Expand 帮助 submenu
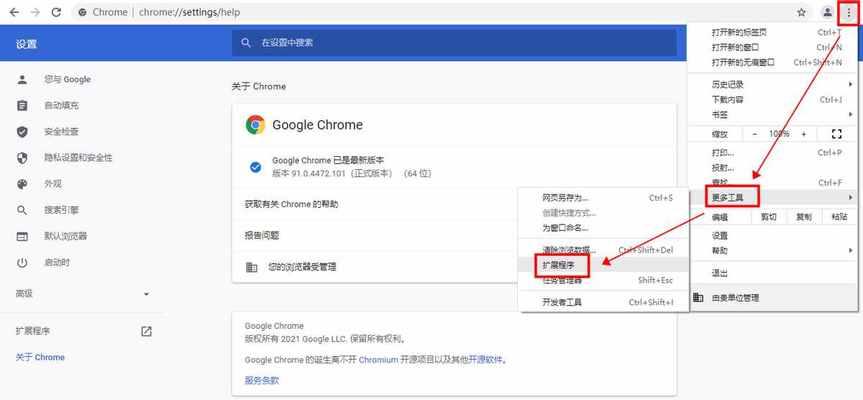 [773, 251]
